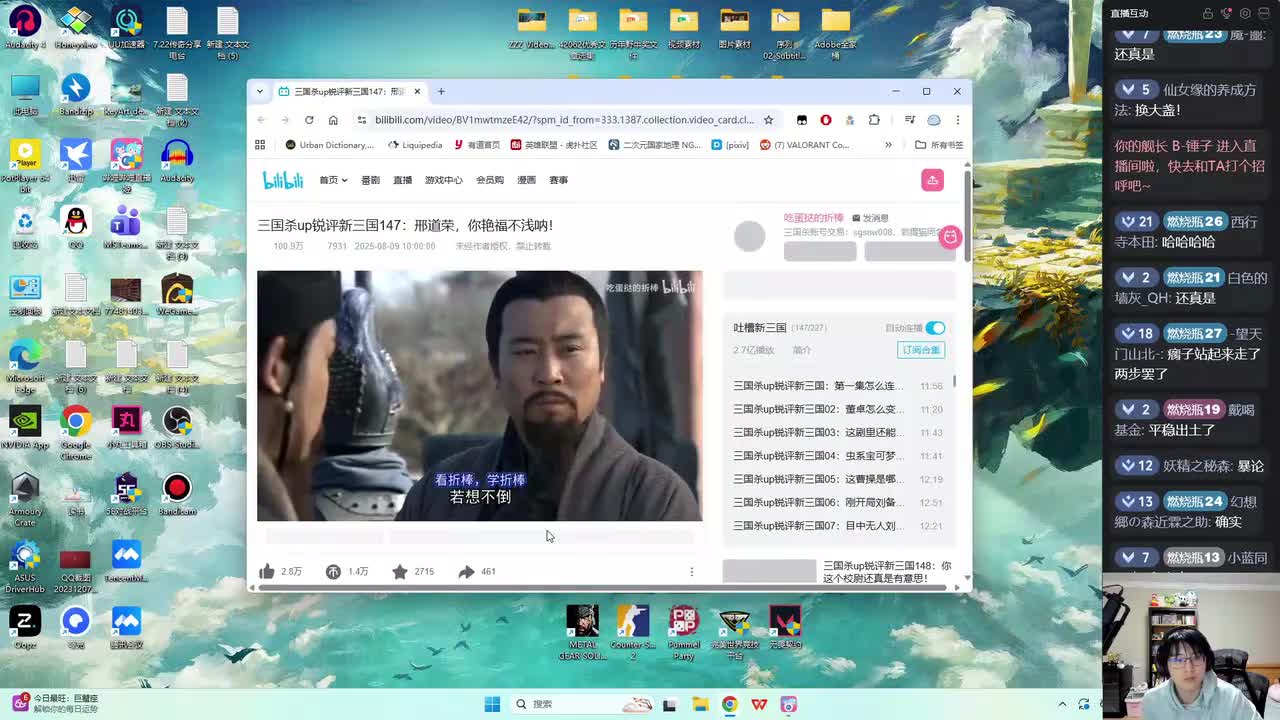Open the Recycle Bin on desktop
Image resolution: width=1280 pixels, height=720 pixels.
25,226
